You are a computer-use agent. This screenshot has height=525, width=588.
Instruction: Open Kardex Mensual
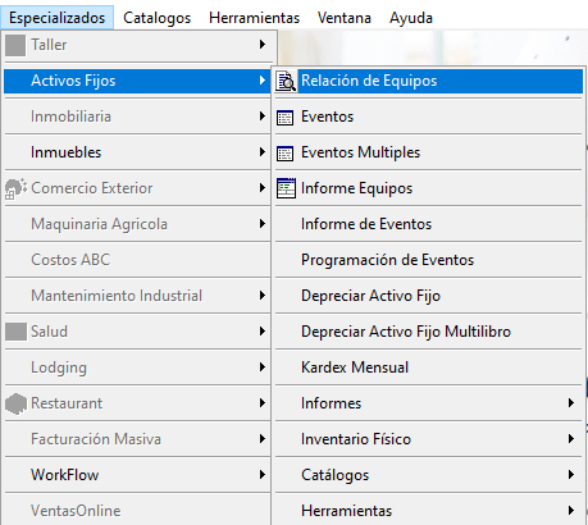pyautogui.click(x=429, y=368)
